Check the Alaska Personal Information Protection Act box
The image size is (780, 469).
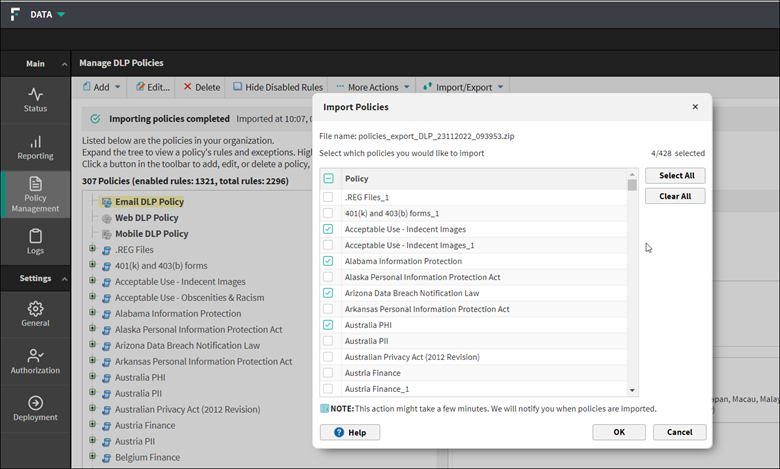point(328,277)
